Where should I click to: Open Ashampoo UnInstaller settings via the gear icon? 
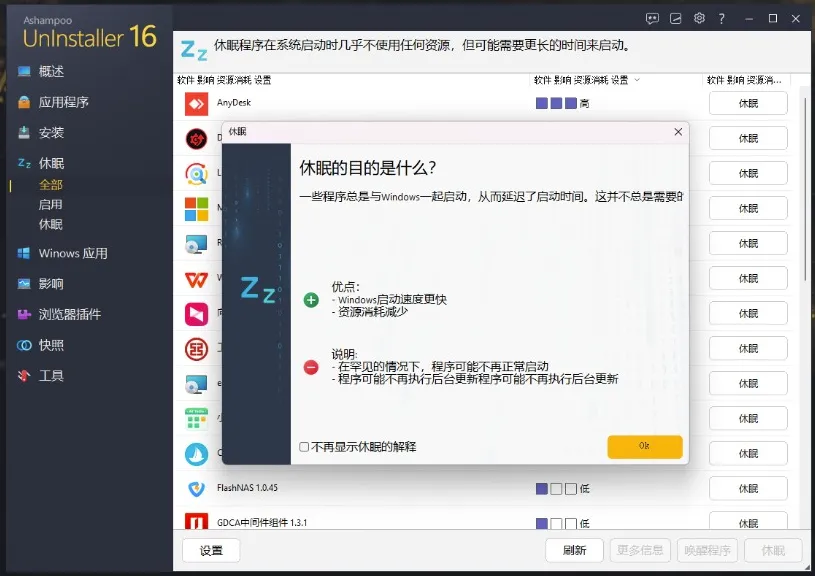point(701,18)
